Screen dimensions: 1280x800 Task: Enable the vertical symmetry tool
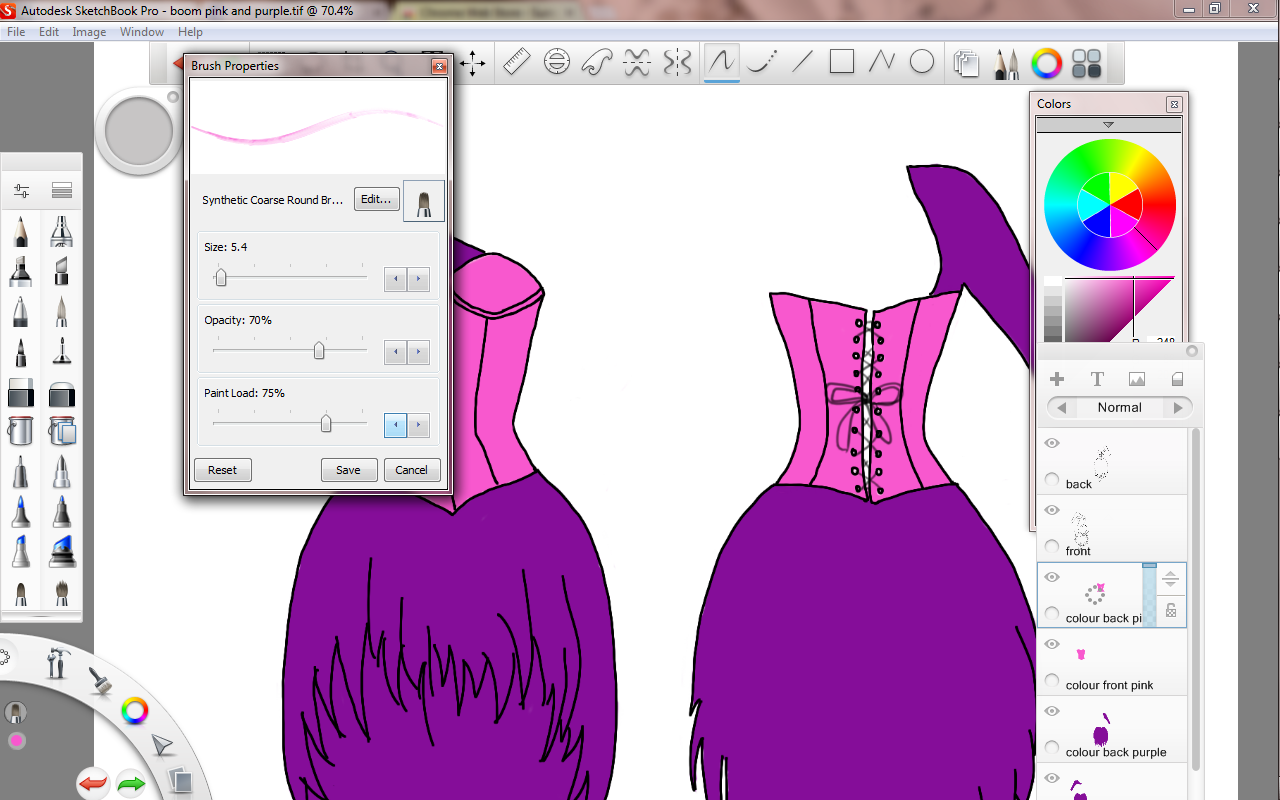click(x=677, y=63)
